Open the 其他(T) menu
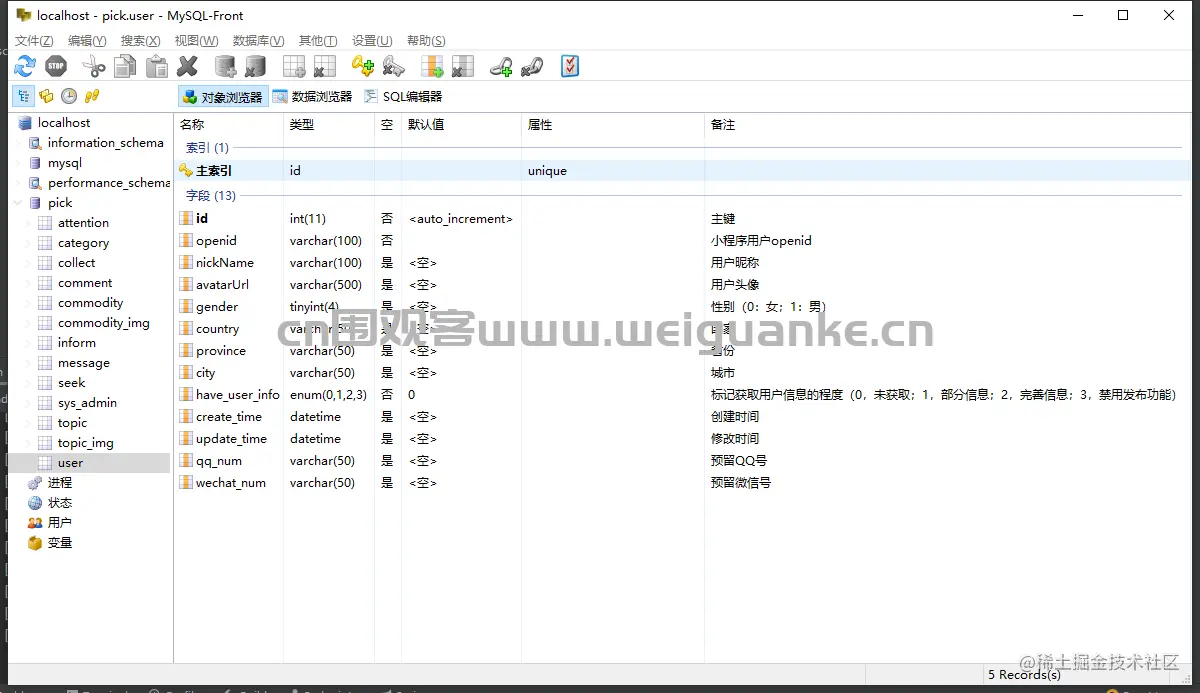 [318, 41]
